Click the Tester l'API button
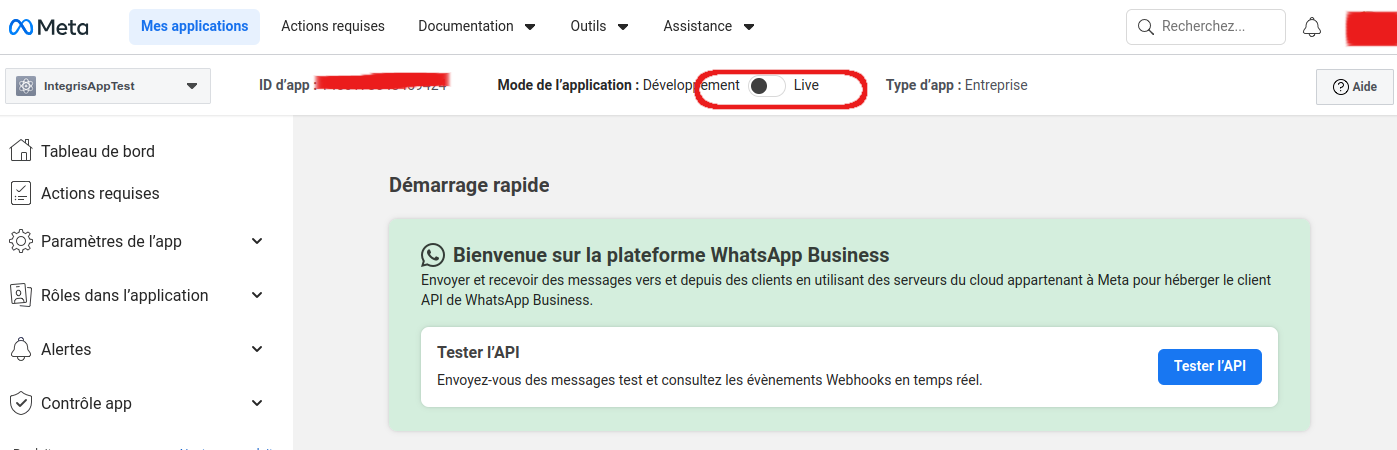The width and height of the screenshot is (1397, 450). [x=1210, y=366]
